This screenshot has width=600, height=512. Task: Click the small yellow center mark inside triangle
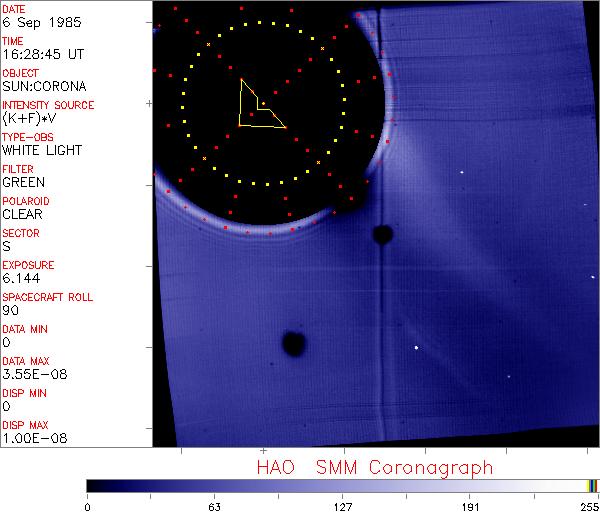[x=263, y=103]
